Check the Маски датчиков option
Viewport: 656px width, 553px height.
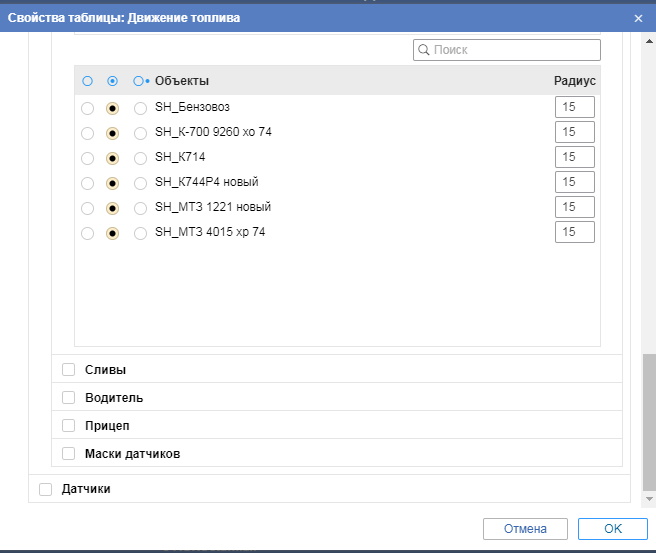(x=69, y=453)
